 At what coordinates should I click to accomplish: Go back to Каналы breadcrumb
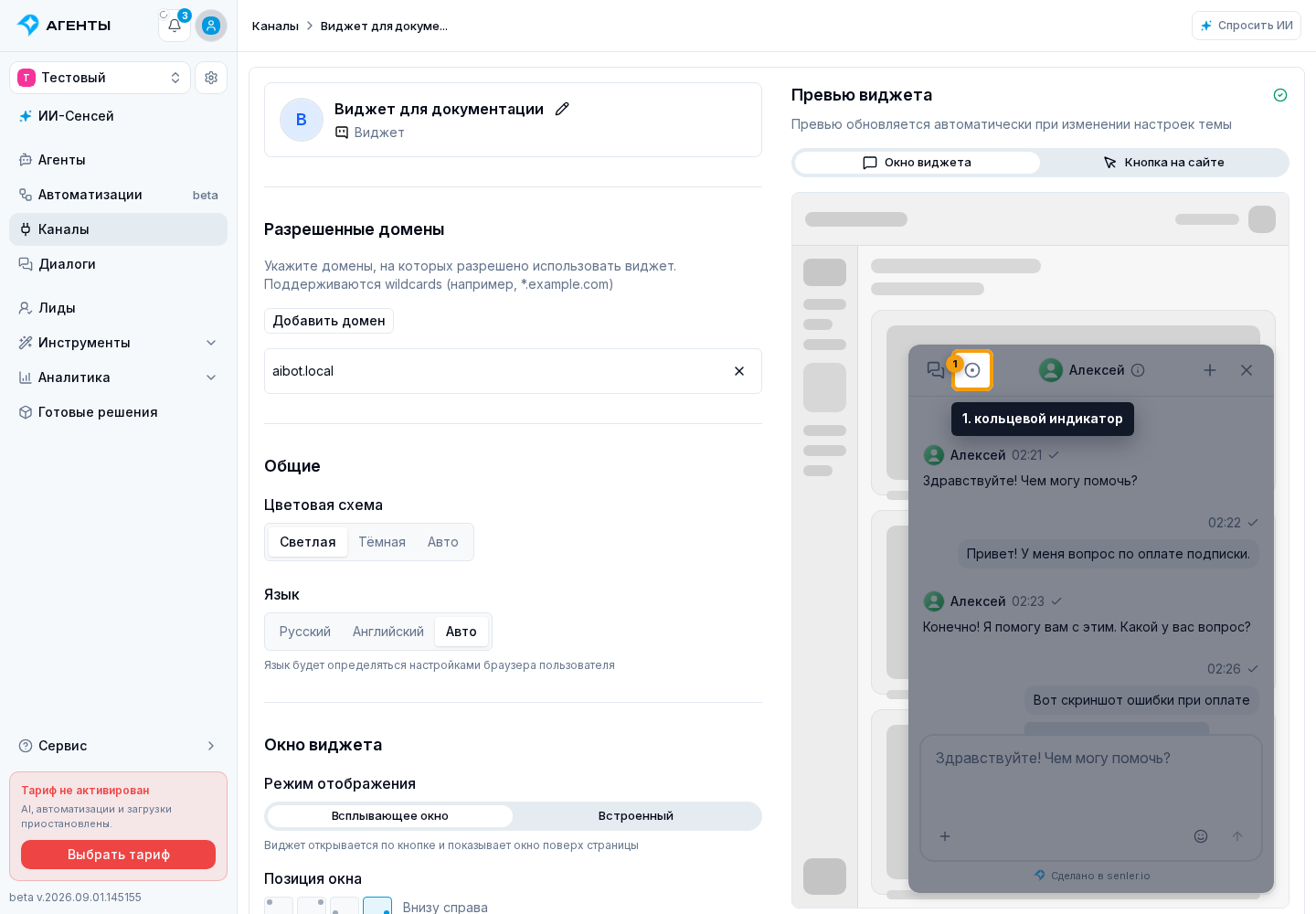[275, 26]
